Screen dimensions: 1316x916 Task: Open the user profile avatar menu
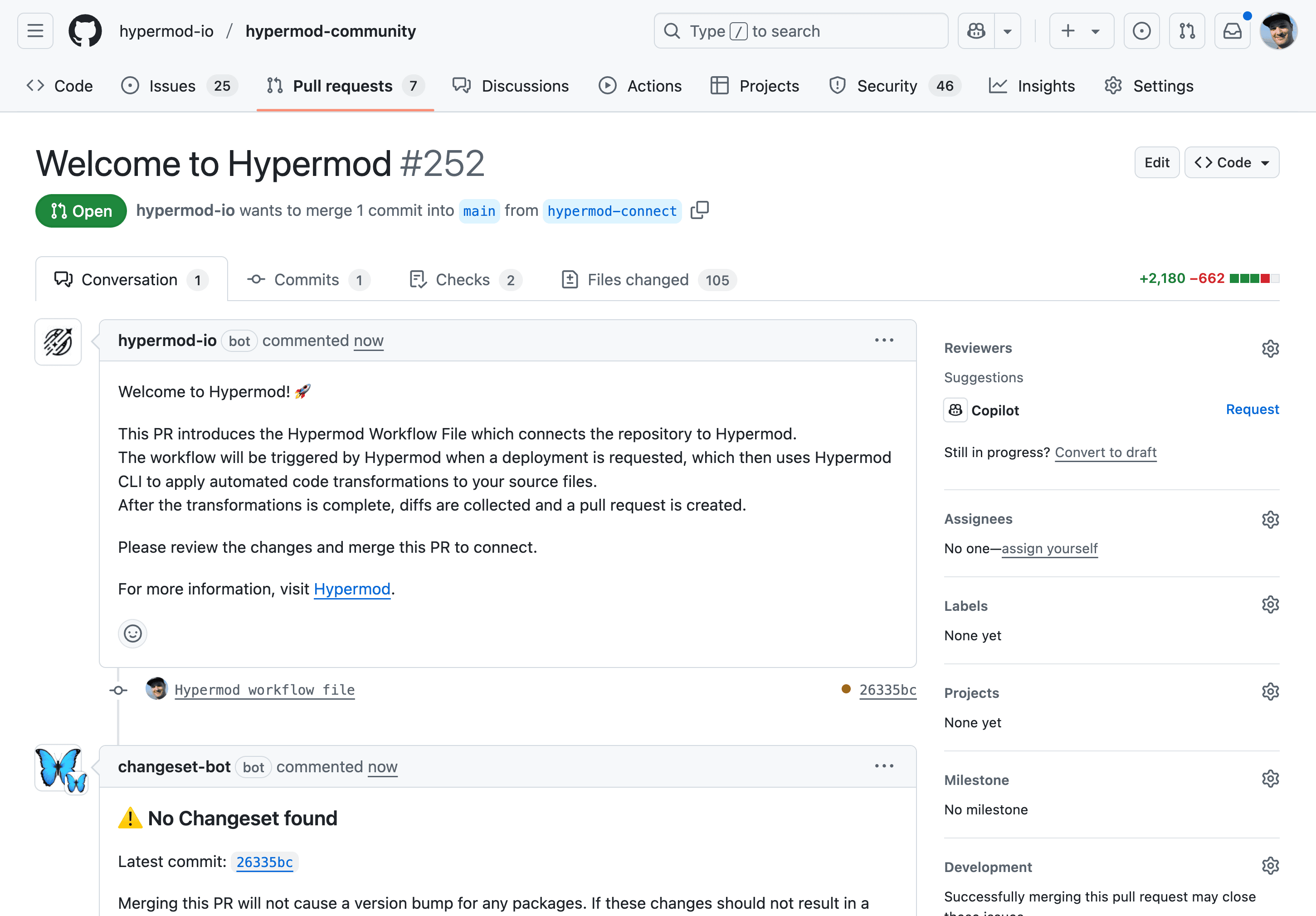(1279, 31)
